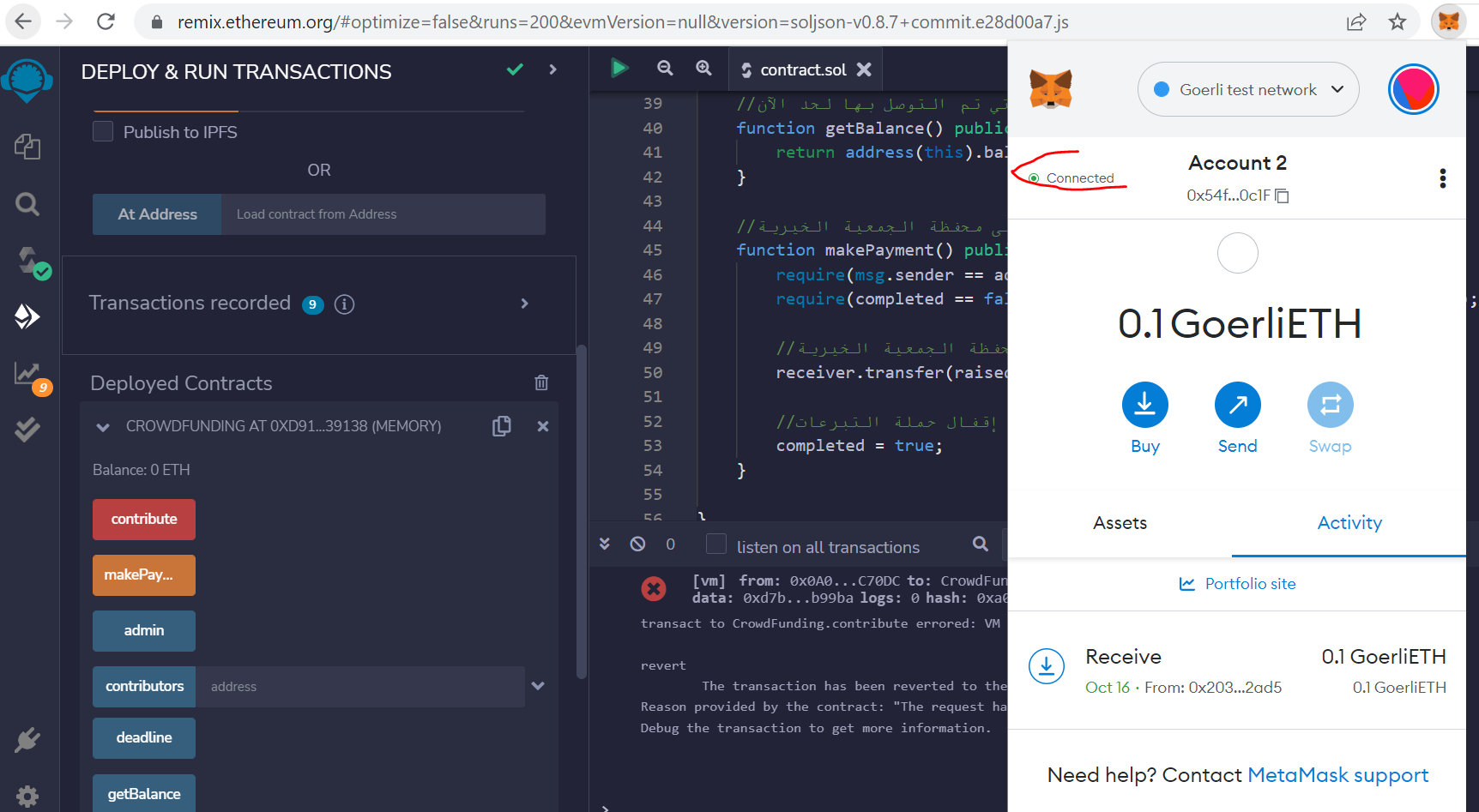The image size is (1479, 812).
Task: Toggle the Publish to IPFS checkbox
Action: 103,131
